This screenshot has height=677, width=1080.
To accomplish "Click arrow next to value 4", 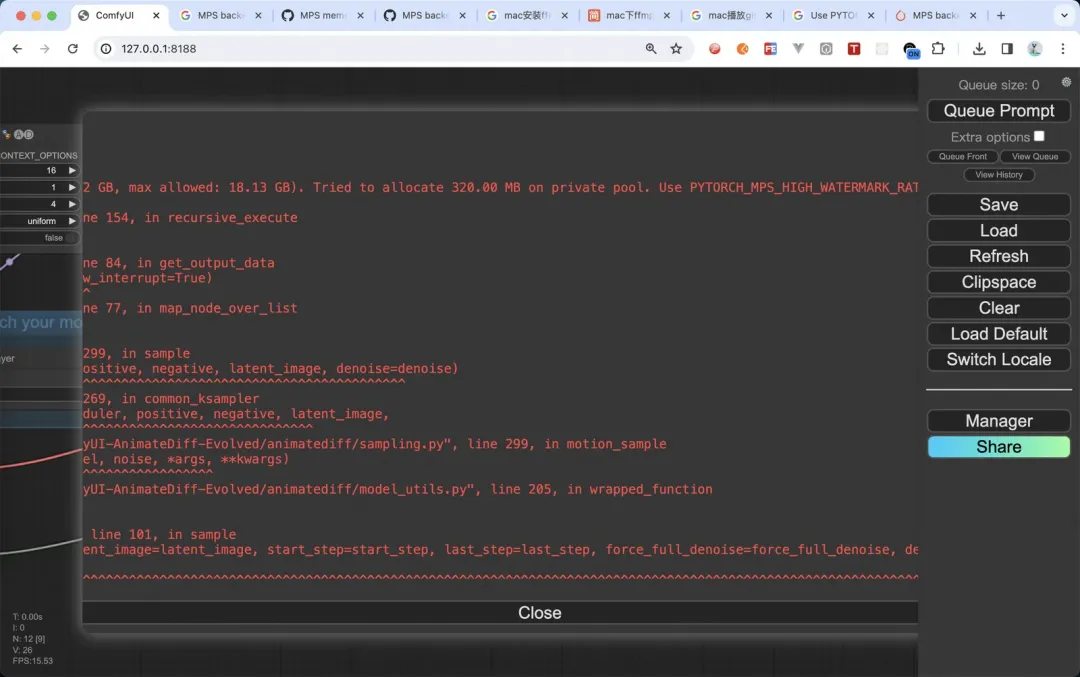I will 72,204.
